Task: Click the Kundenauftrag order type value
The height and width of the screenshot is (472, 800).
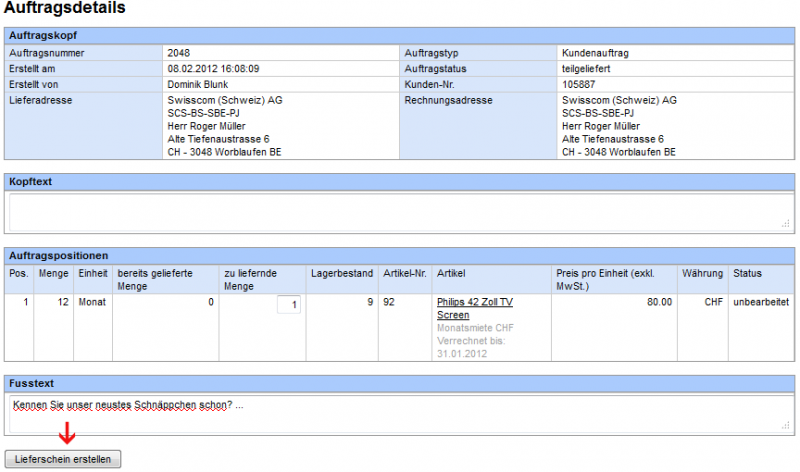Action: [x=595, y=53]
